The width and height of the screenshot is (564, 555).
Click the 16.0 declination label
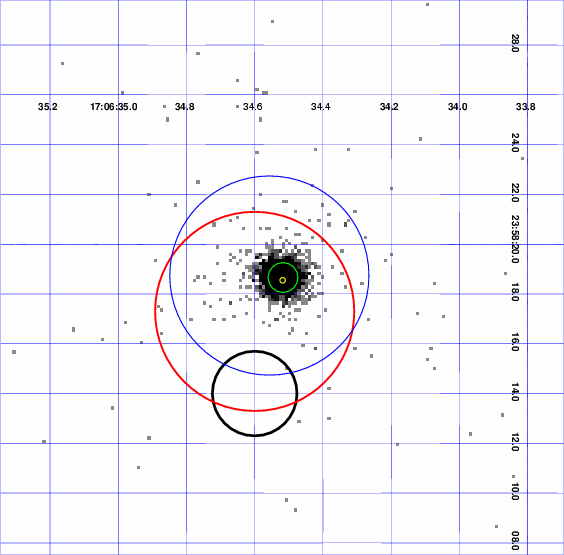[515, 342]
